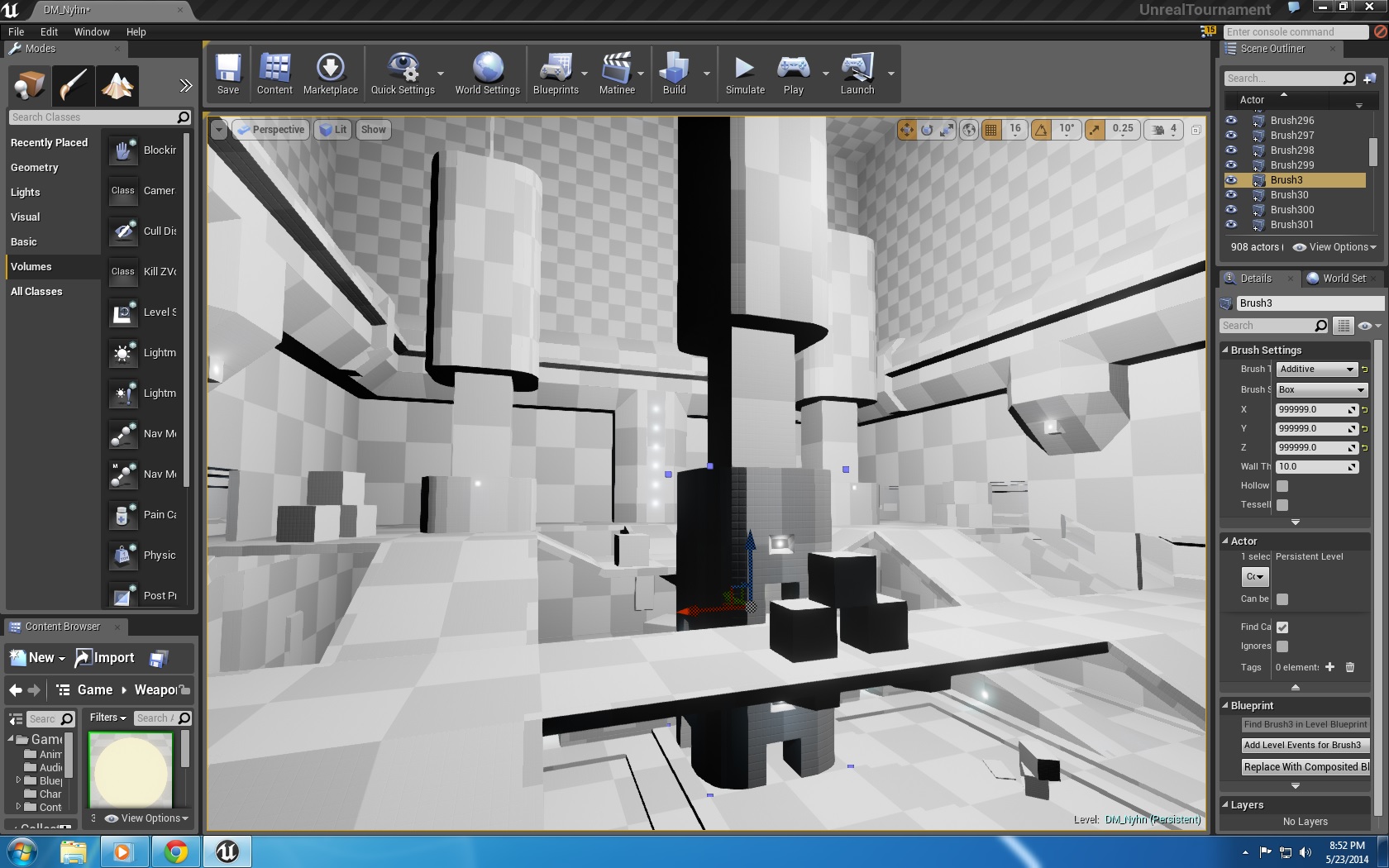Open the Edit menu
1389x868 pixels.
point(49,31)
